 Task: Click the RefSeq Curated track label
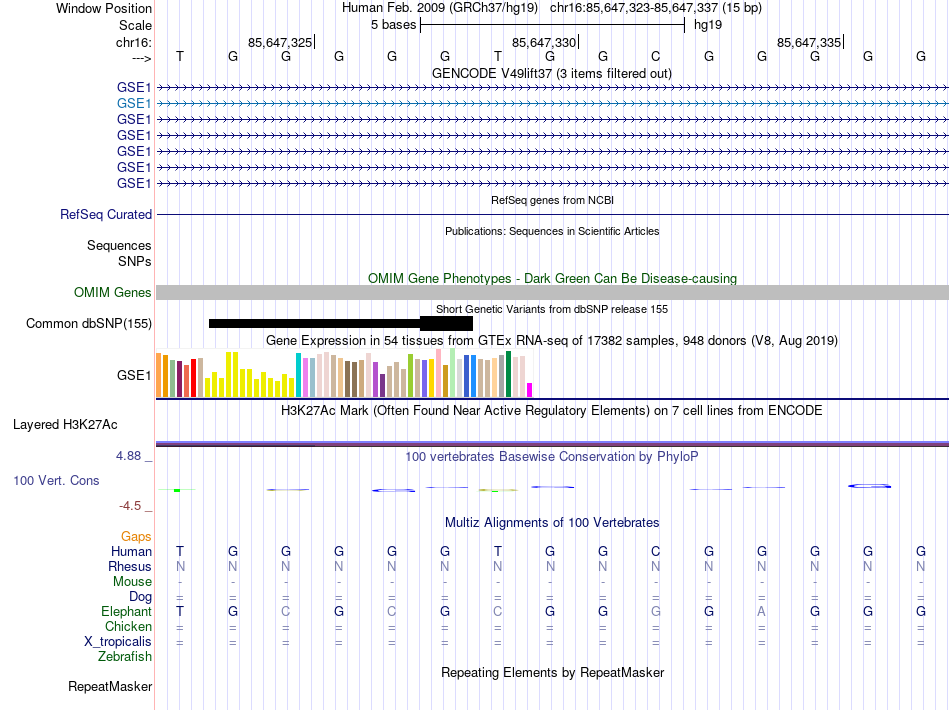coord(106,214)
